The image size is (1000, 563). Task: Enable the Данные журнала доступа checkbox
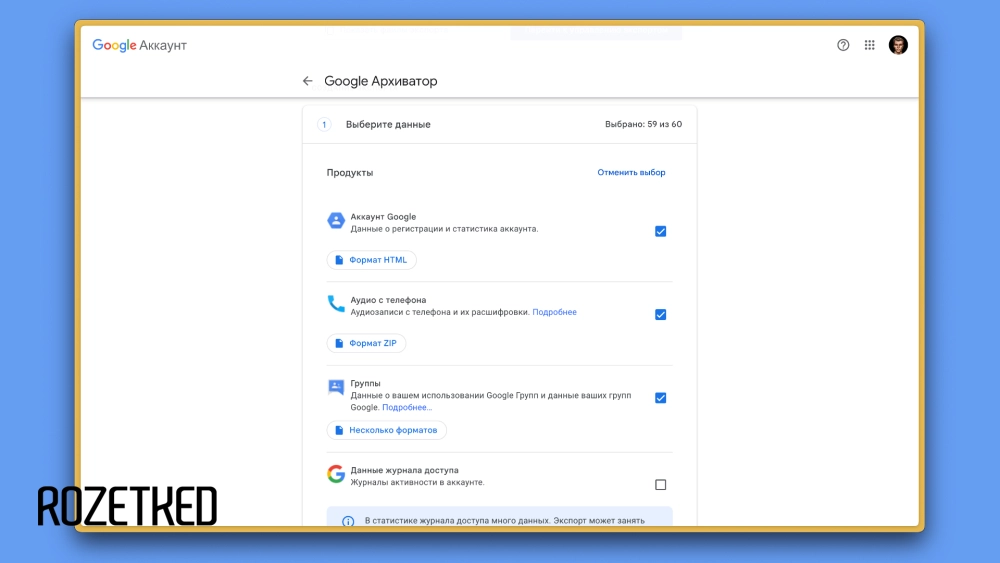point(660,485)
